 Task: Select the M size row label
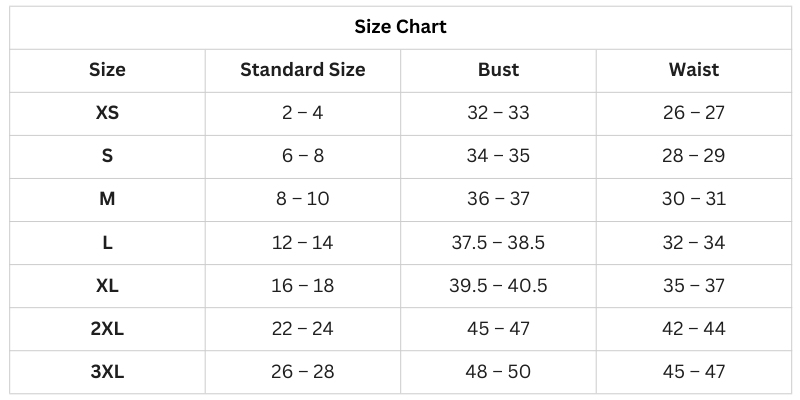(107, 199)
